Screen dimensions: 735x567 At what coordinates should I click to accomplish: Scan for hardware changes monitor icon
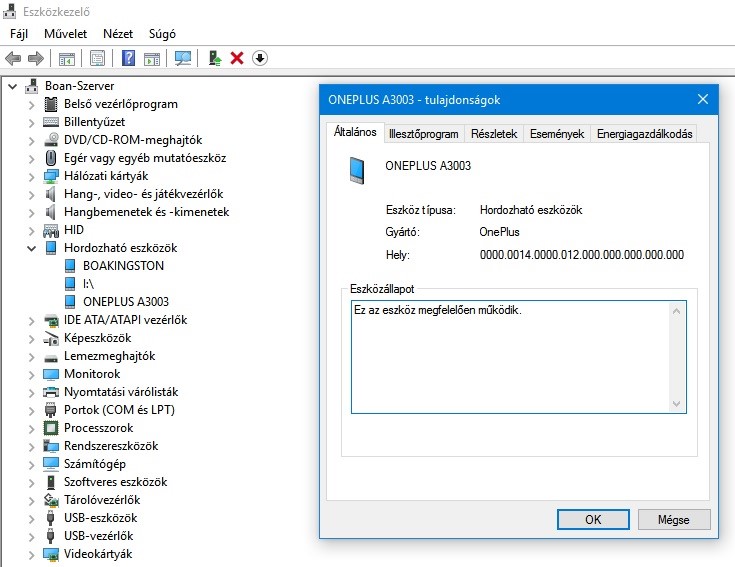[183, 59]
